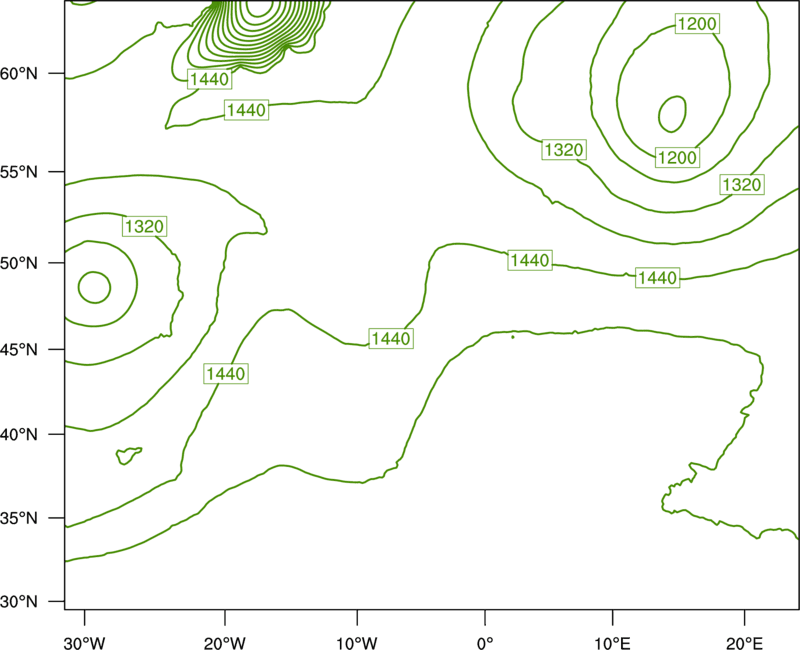Click the innermost oval contour of the eastern low
Screen dimensions: 800x650
click(672, 113)
